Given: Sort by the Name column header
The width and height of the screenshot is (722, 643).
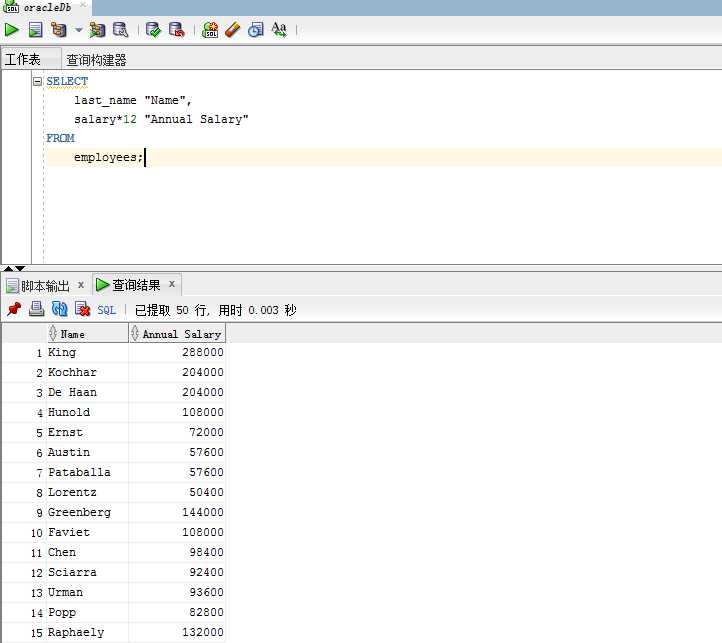Looking at the screenshot, I should pyautogui.click(x=87, y=334).
